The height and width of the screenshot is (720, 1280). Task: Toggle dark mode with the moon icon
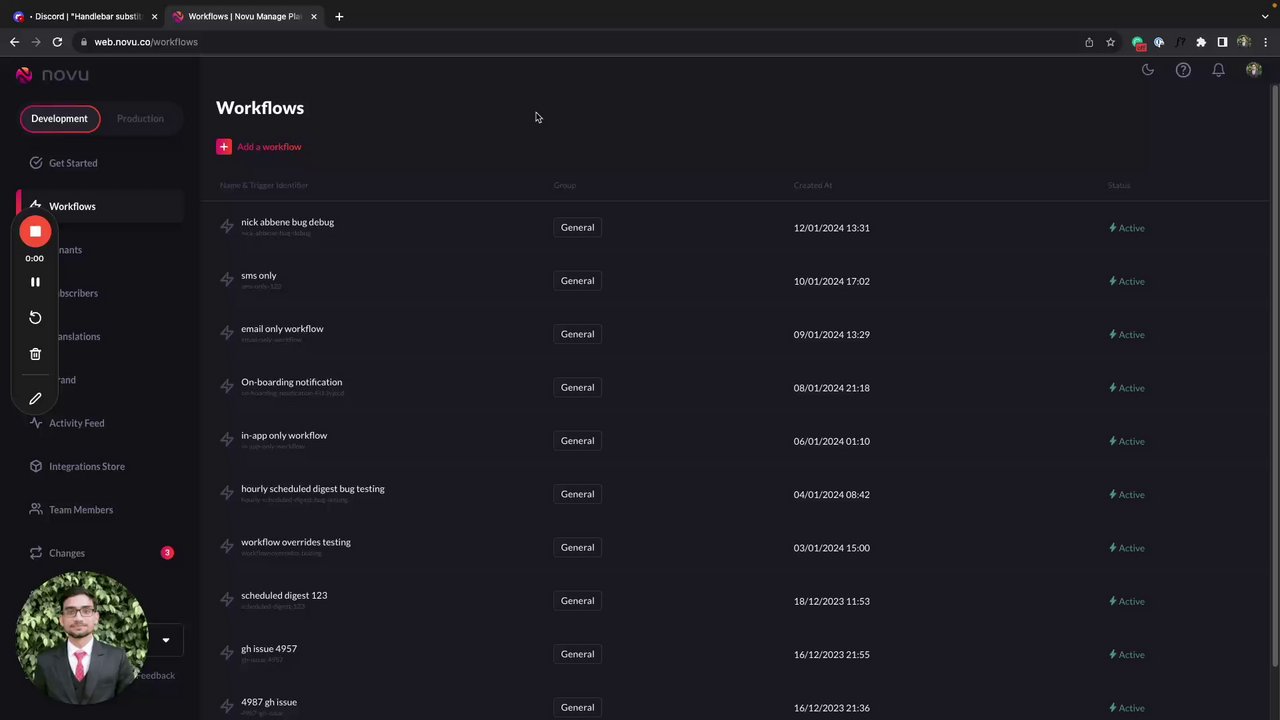[1148, 70]
